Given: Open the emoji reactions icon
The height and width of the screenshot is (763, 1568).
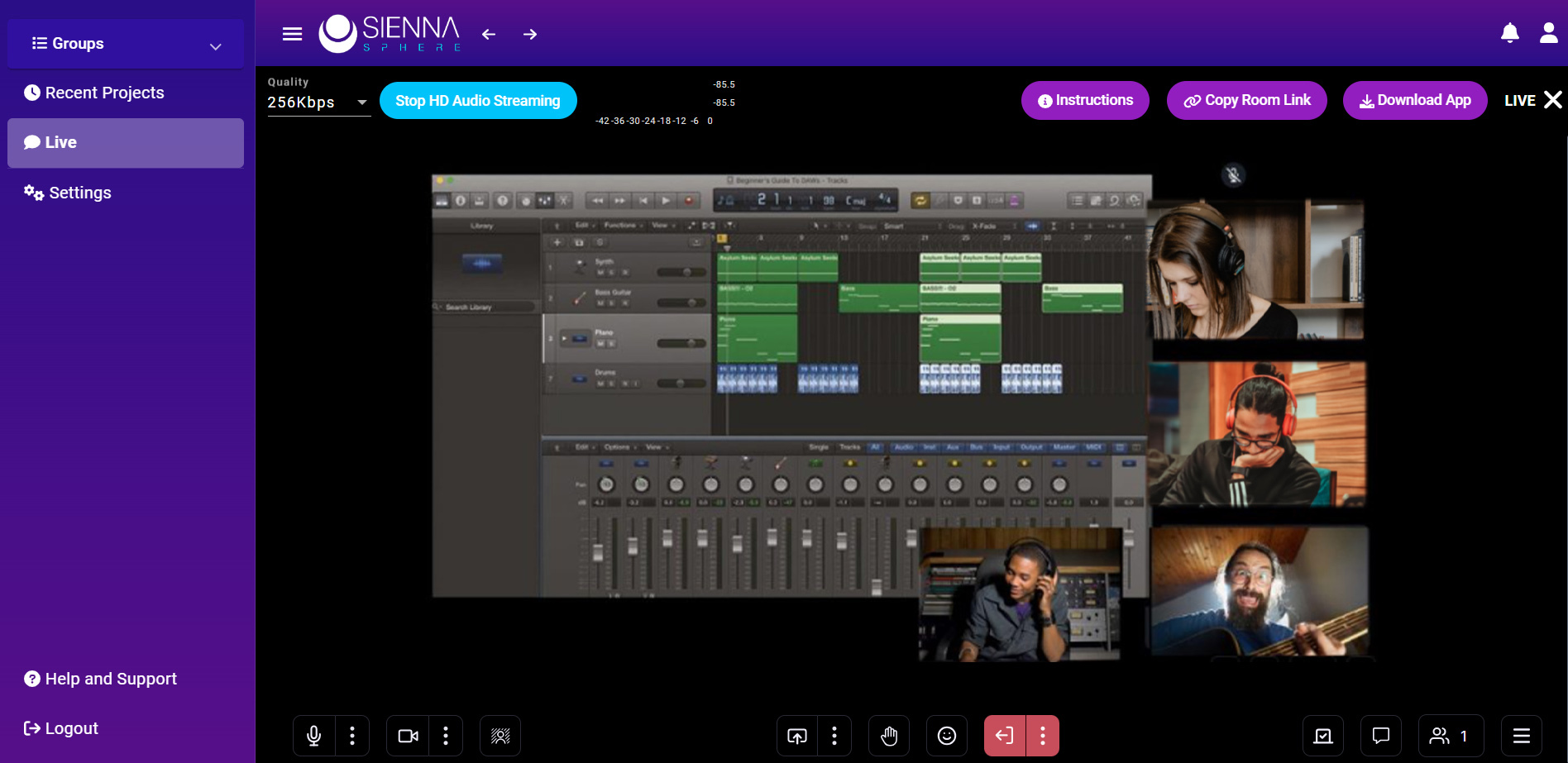Looking at the screenshot, I should [x=947, y=736].
